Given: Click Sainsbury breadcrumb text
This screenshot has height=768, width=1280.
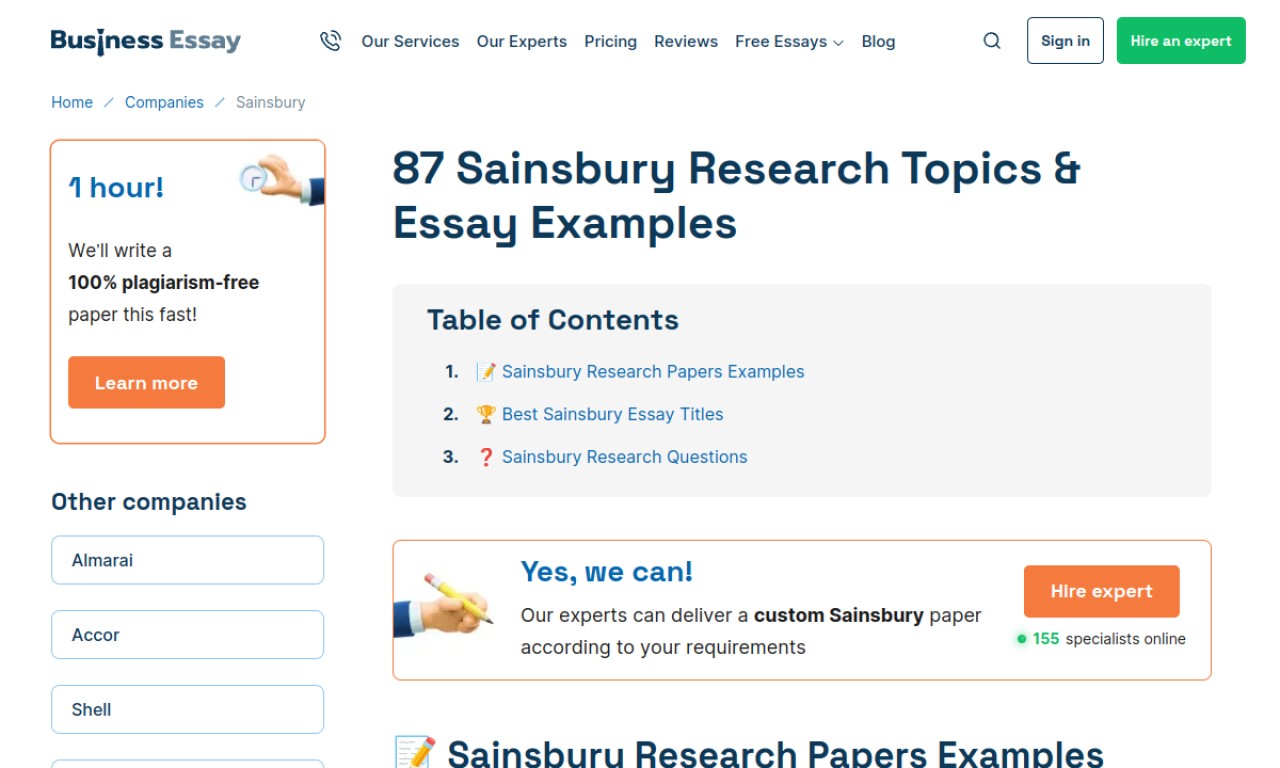Looking at the screenshot, I should coord(270,102).
